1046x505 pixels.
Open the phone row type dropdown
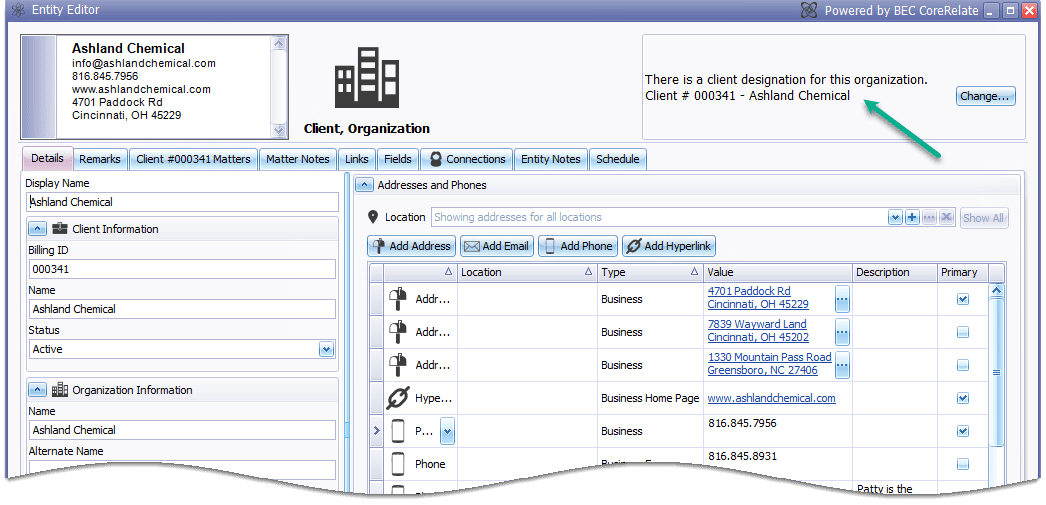pyautogui.click(x=448, y=432)
